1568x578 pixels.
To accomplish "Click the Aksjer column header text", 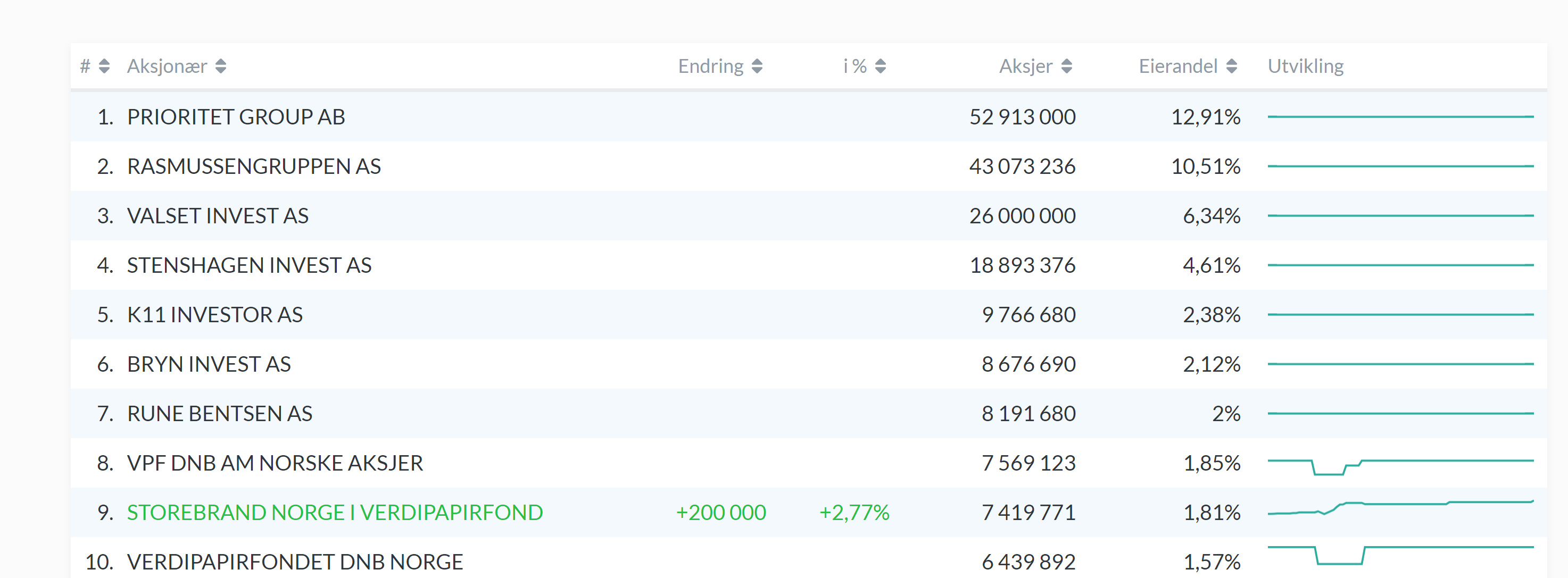I will [1025, 66].
